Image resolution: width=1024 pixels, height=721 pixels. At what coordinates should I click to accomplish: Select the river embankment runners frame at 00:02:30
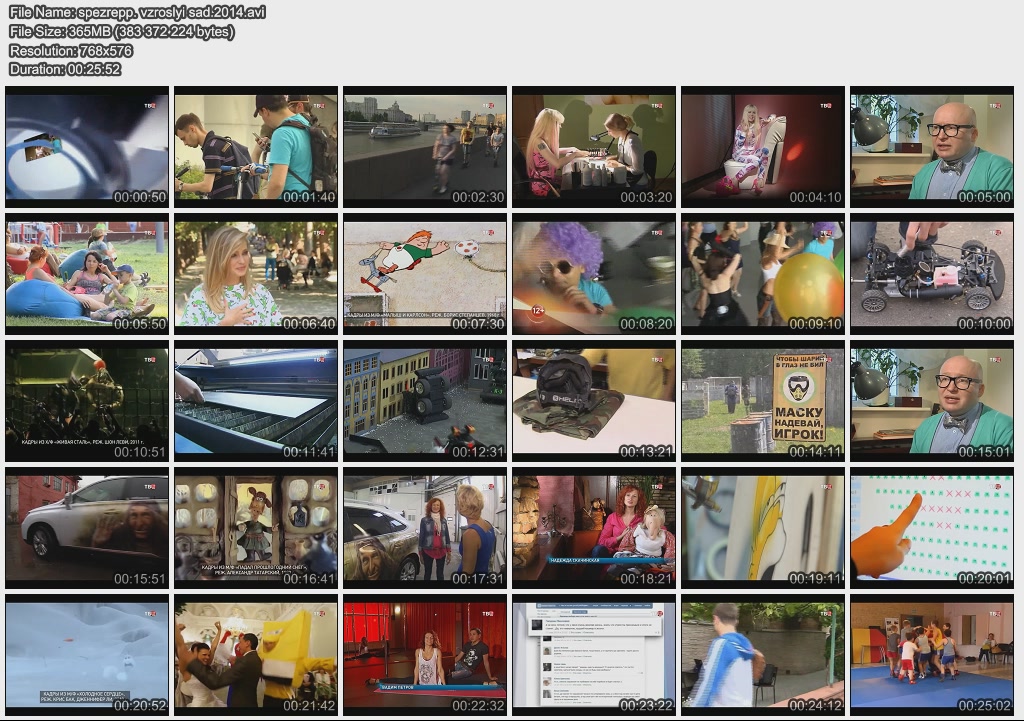pos(425,146)
